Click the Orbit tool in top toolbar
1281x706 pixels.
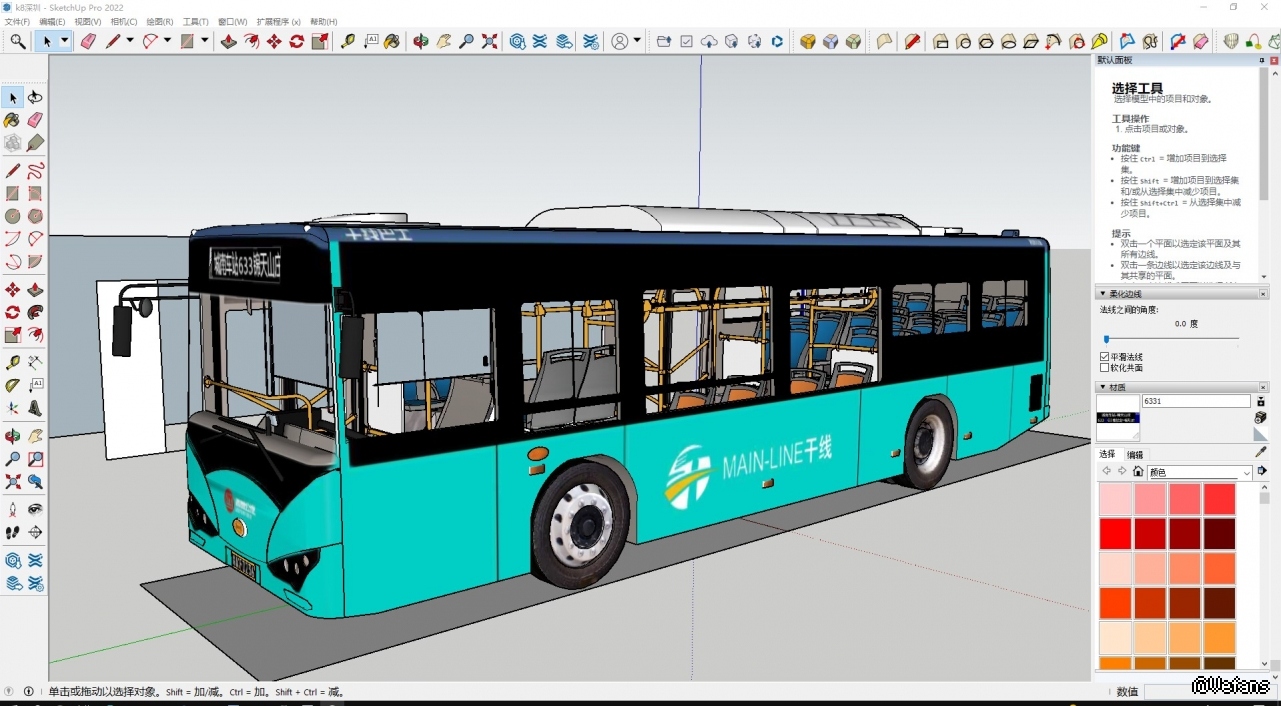420,41
